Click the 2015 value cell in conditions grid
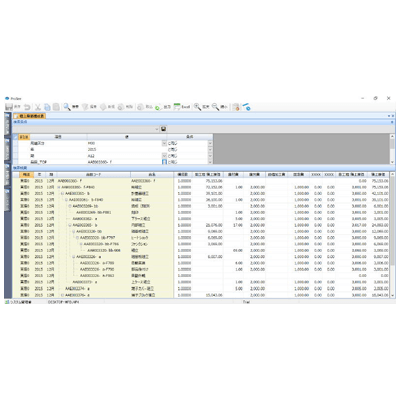The image size is (400, 400). [124, 150]
